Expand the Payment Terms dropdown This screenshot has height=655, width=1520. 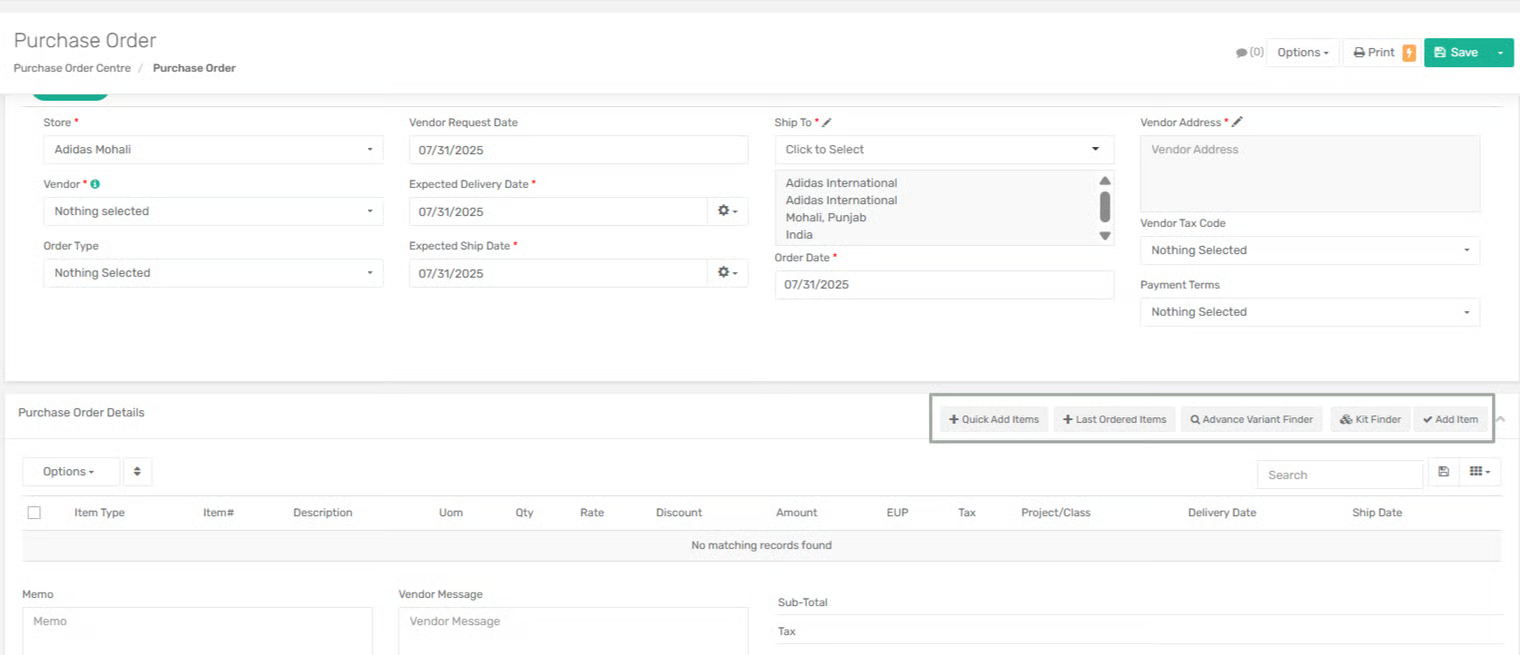pos(1309,312)
